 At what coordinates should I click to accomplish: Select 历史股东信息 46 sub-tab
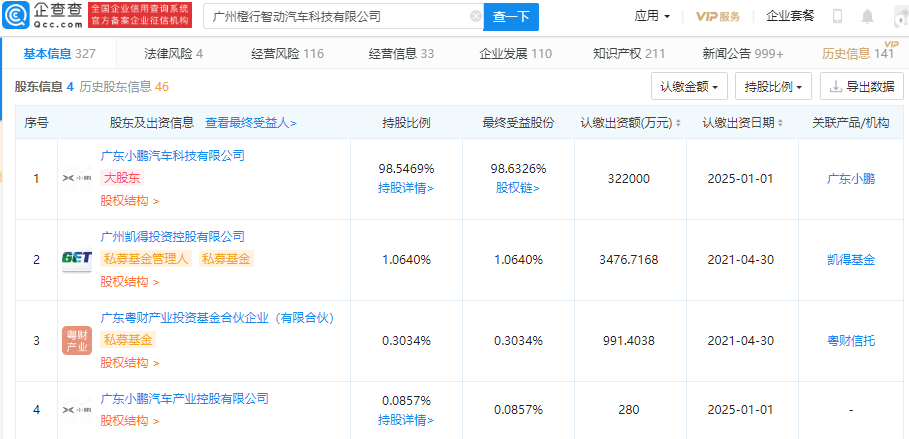tap(123, 87)
